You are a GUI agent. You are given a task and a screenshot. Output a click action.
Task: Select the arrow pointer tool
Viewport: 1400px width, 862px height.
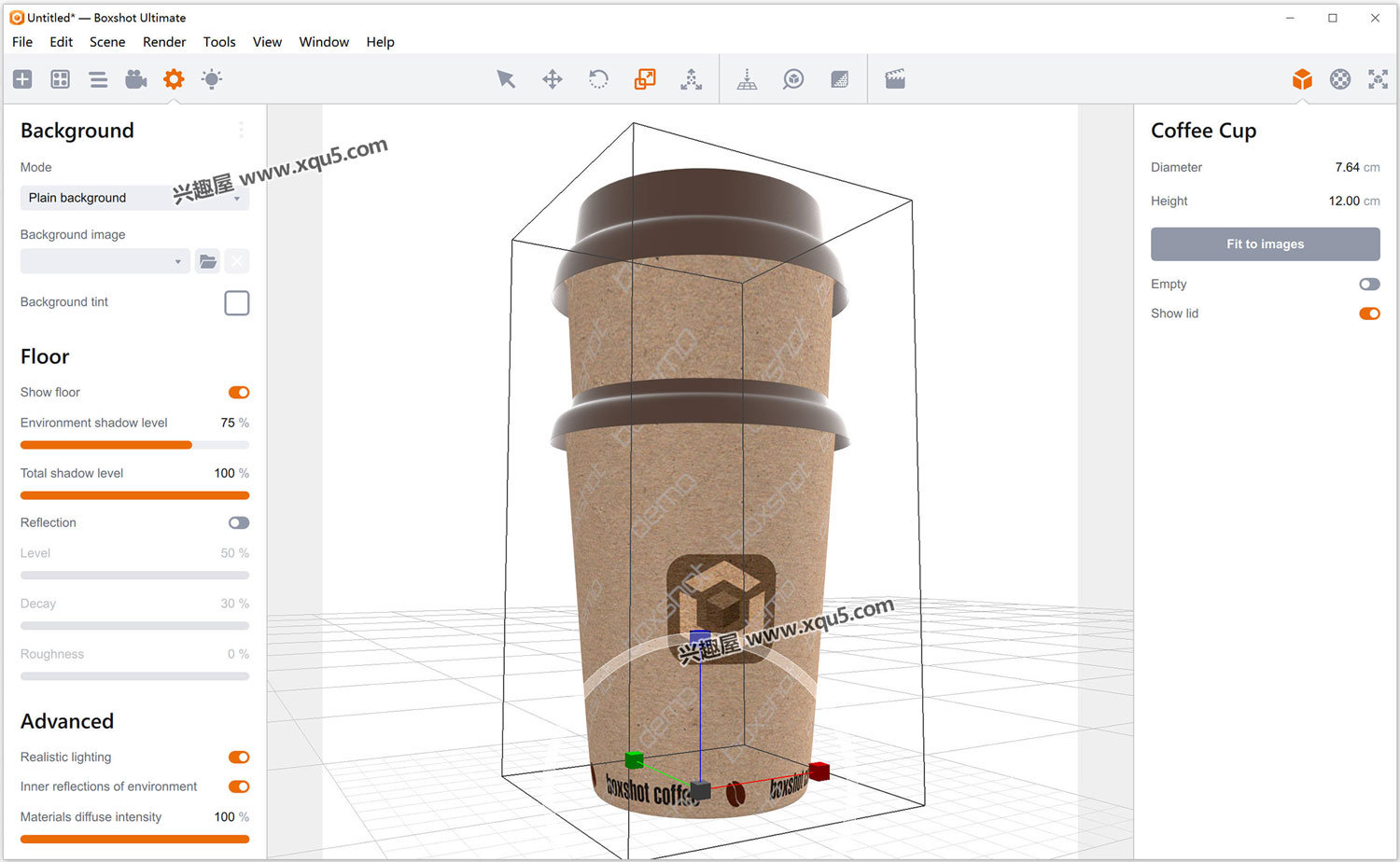point(506,79)
